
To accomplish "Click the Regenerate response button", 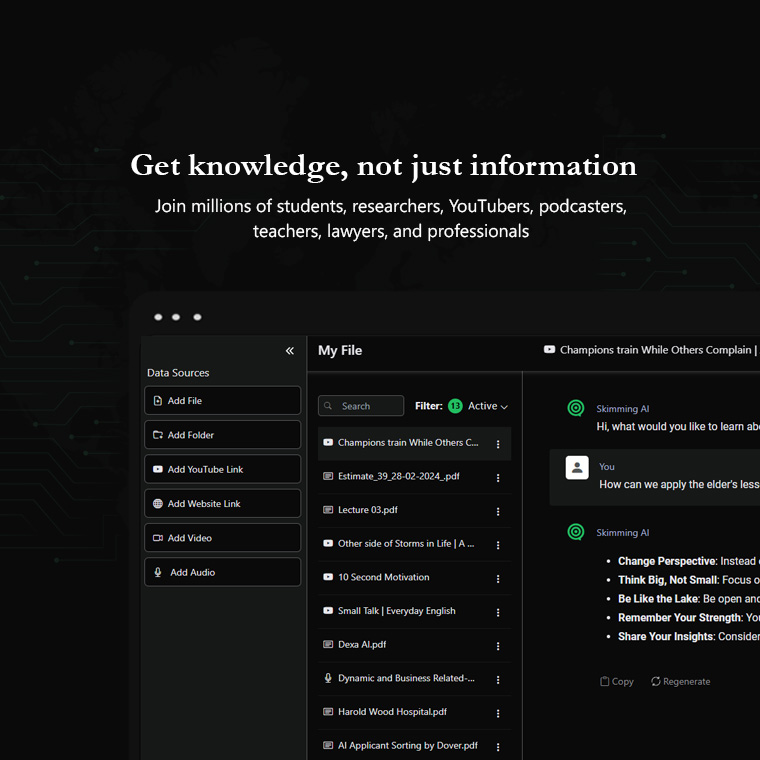I will click(681, 681).
